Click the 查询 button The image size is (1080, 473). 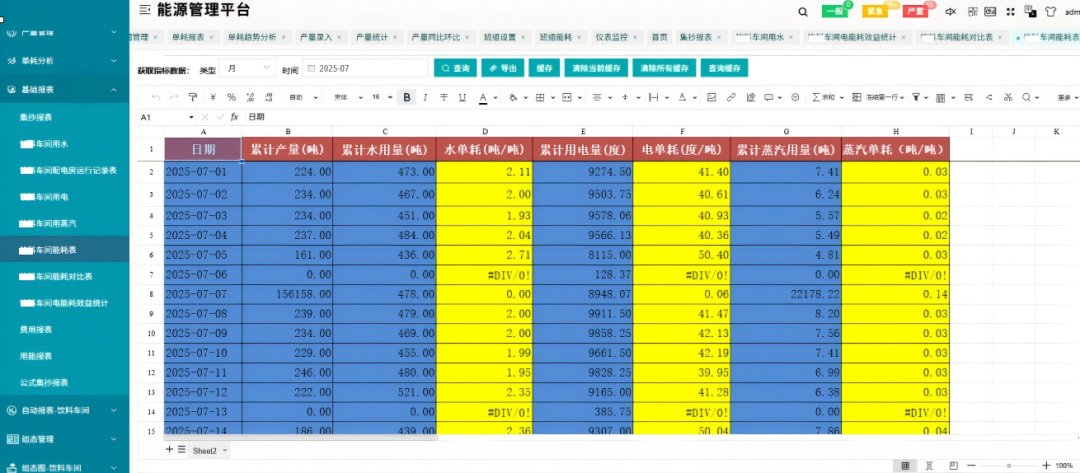(x=455, y=68)
